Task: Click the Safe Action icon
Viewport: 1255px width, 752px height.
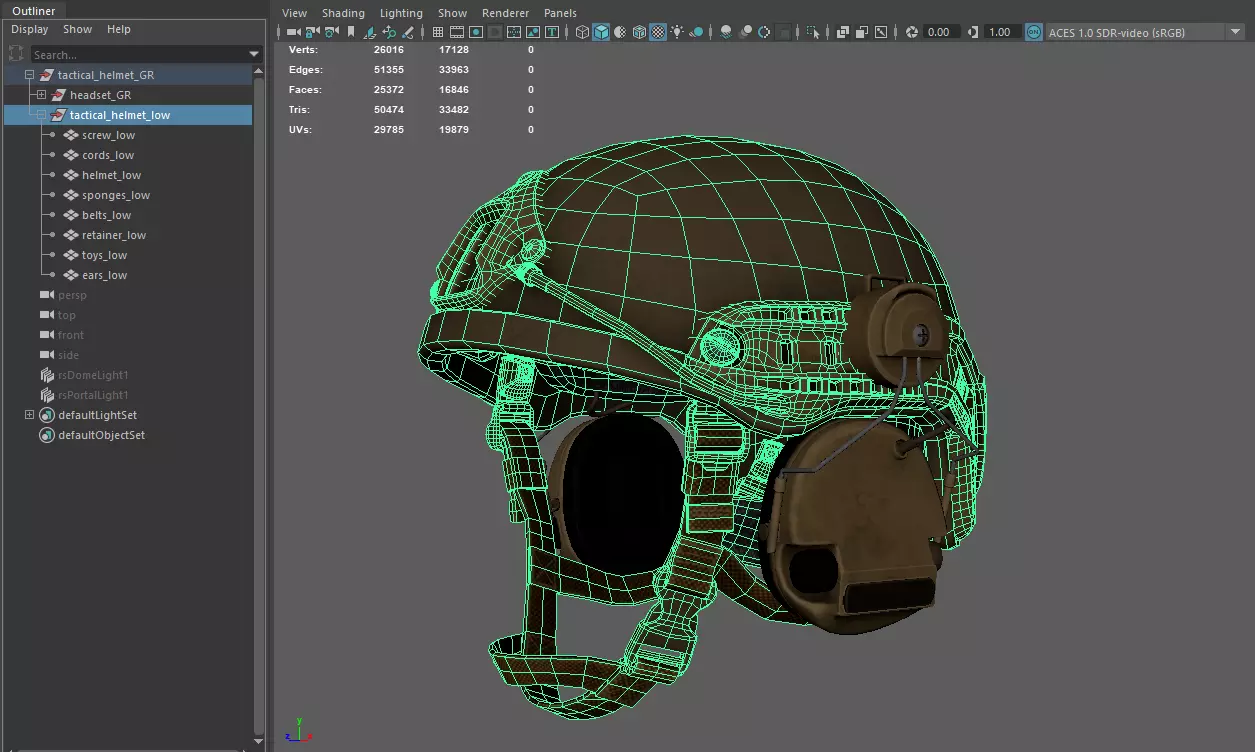Action: [533, 32]
